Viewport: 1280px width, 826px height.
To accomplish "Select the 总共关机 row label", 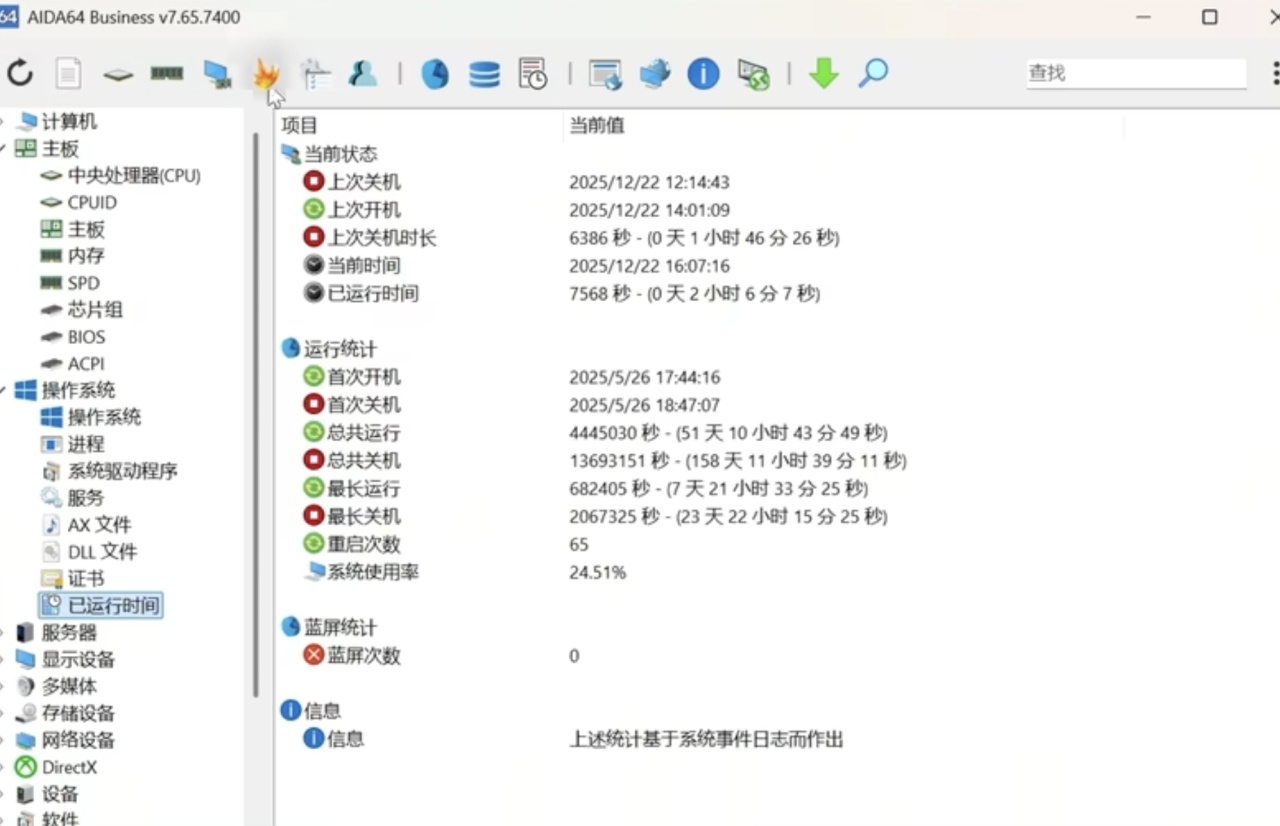I will [364, 461].
